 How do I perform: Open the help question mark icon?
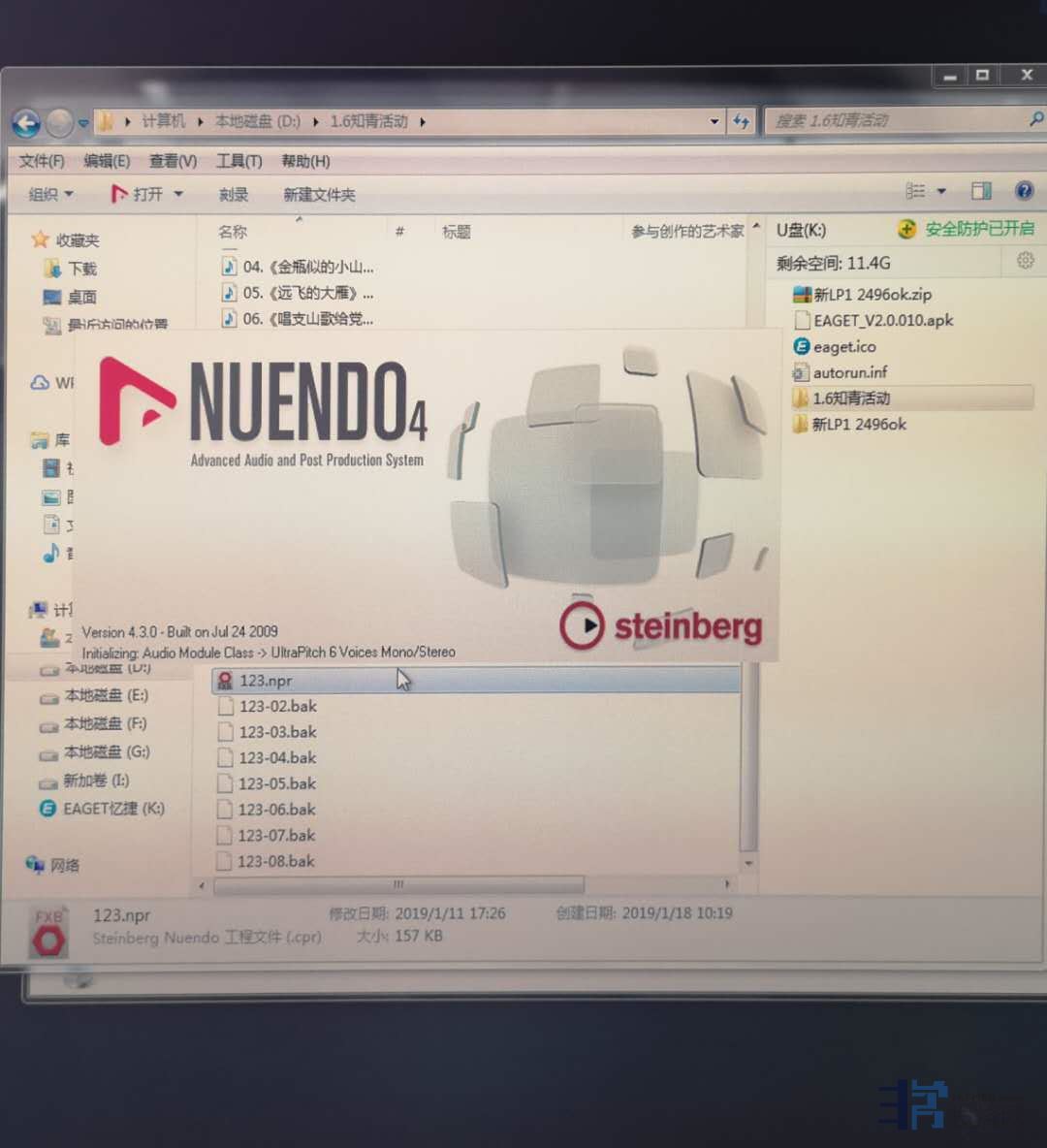point(1024,191)
